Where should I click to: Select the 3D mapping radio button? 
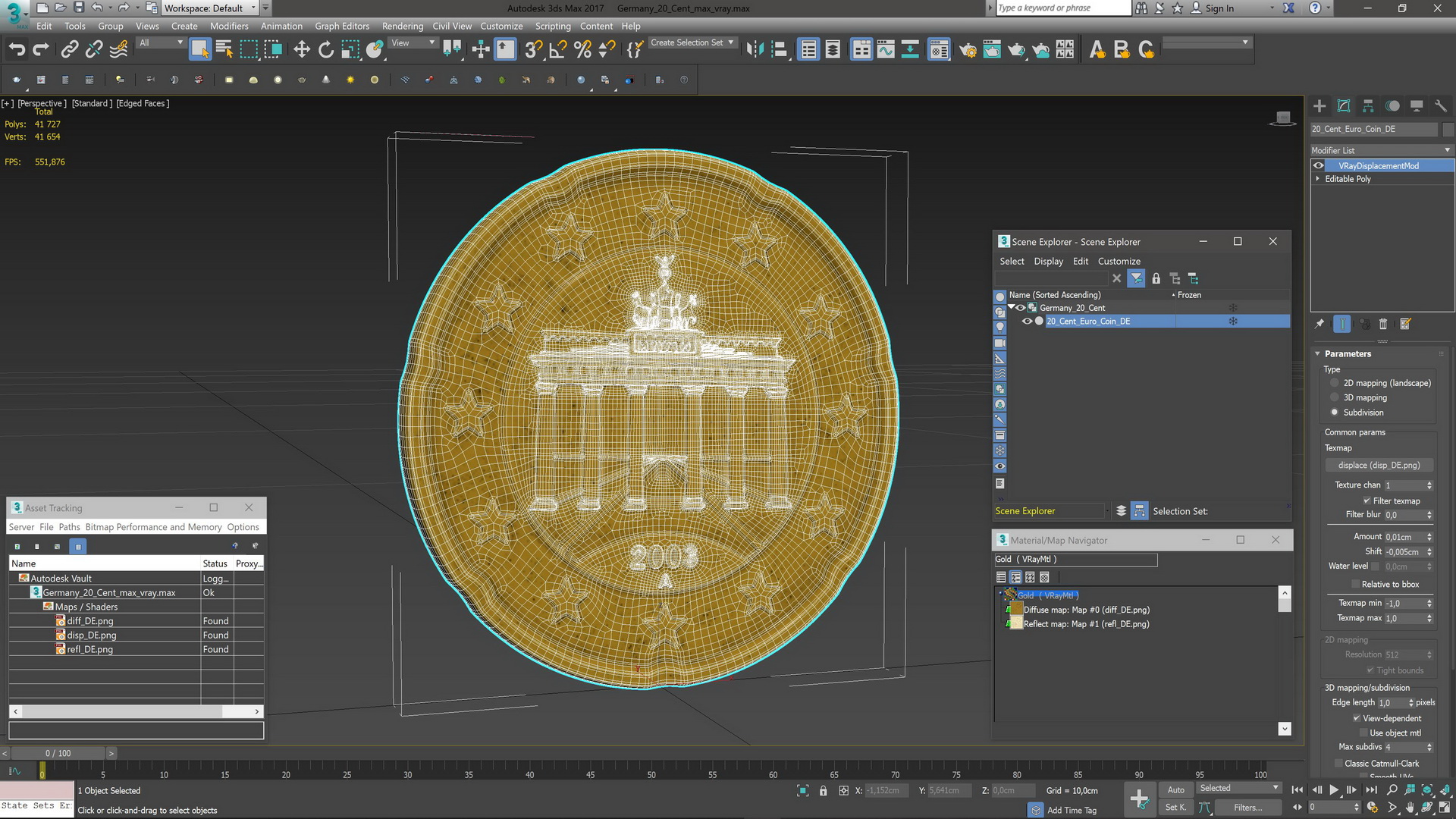pyautogui.click(x=1335, y=398)
